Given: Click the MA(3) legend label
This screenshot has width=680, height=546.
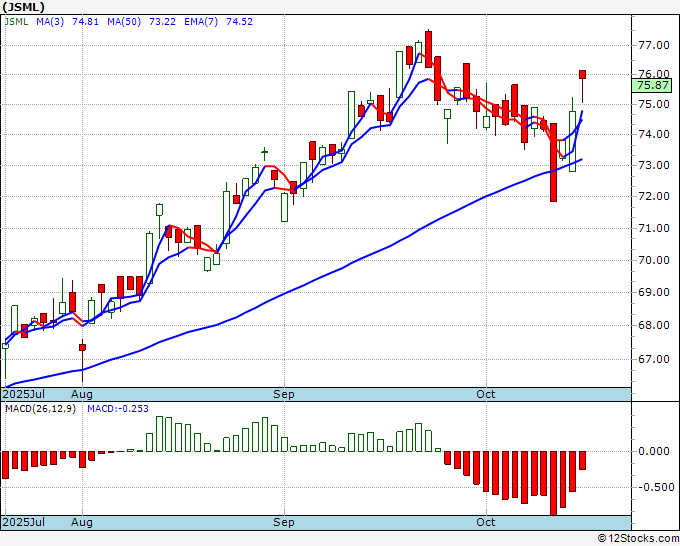Looking at the screenshot, I should 50,22.
